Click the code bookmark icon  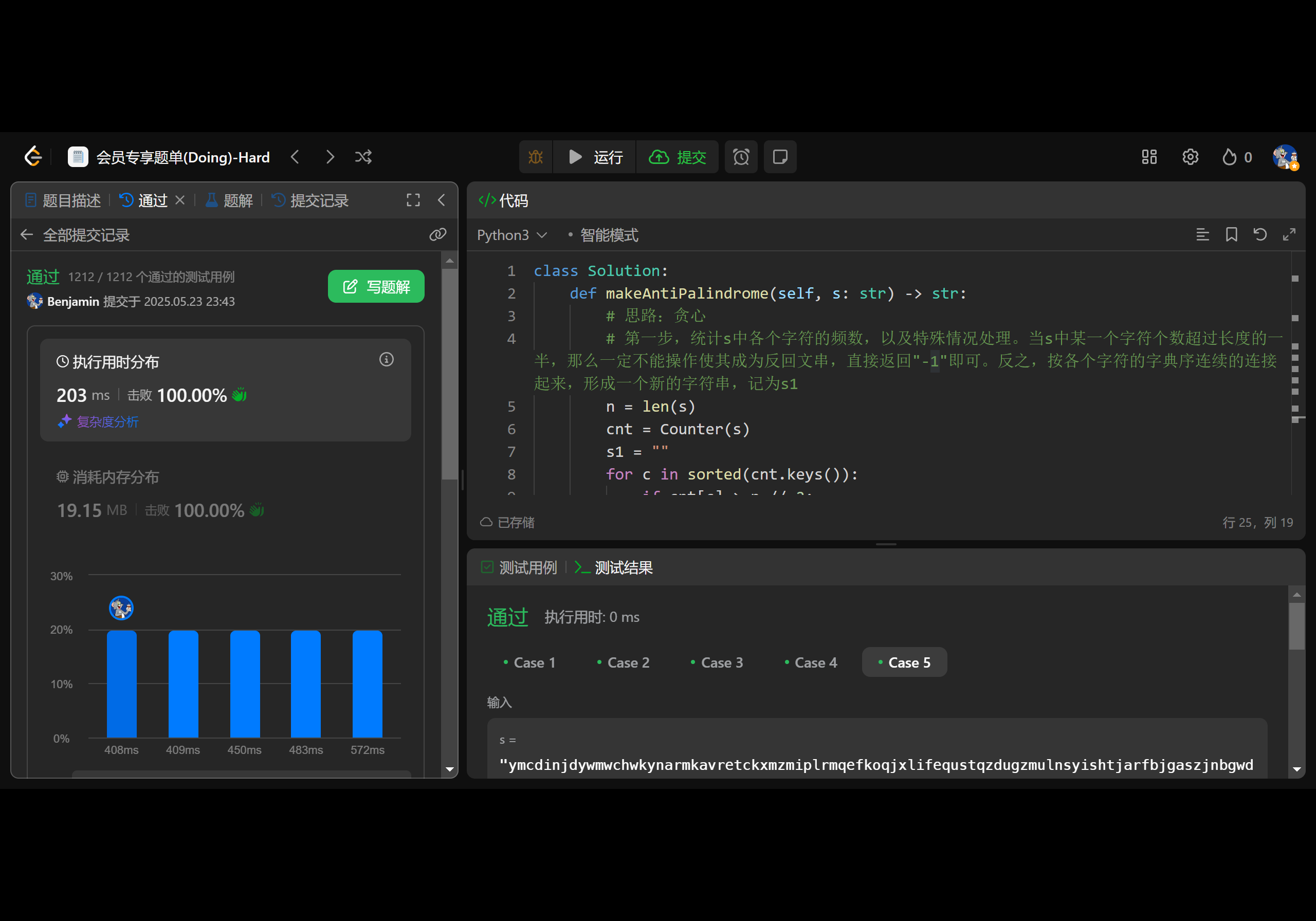1231,234
